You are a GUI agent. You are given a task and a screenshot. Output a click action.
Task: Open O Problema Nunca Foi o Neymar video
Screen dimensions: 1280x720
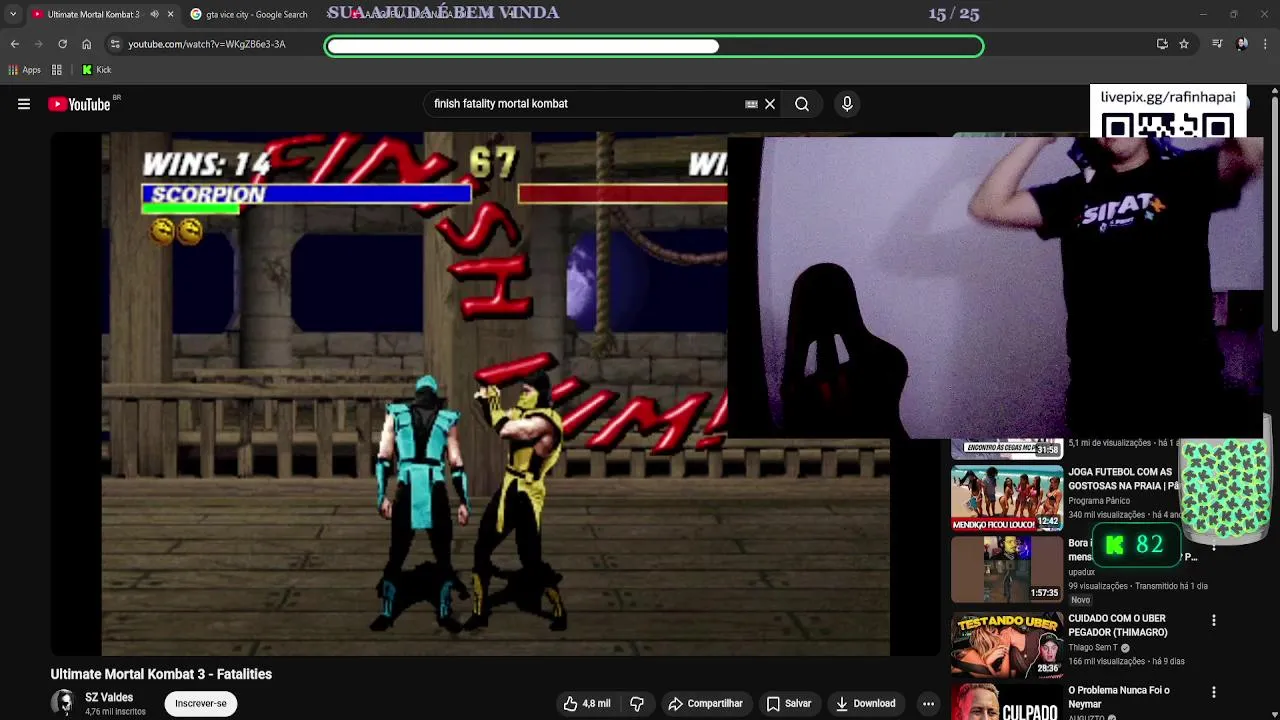pyautogui.click(x=1118, y=697)
